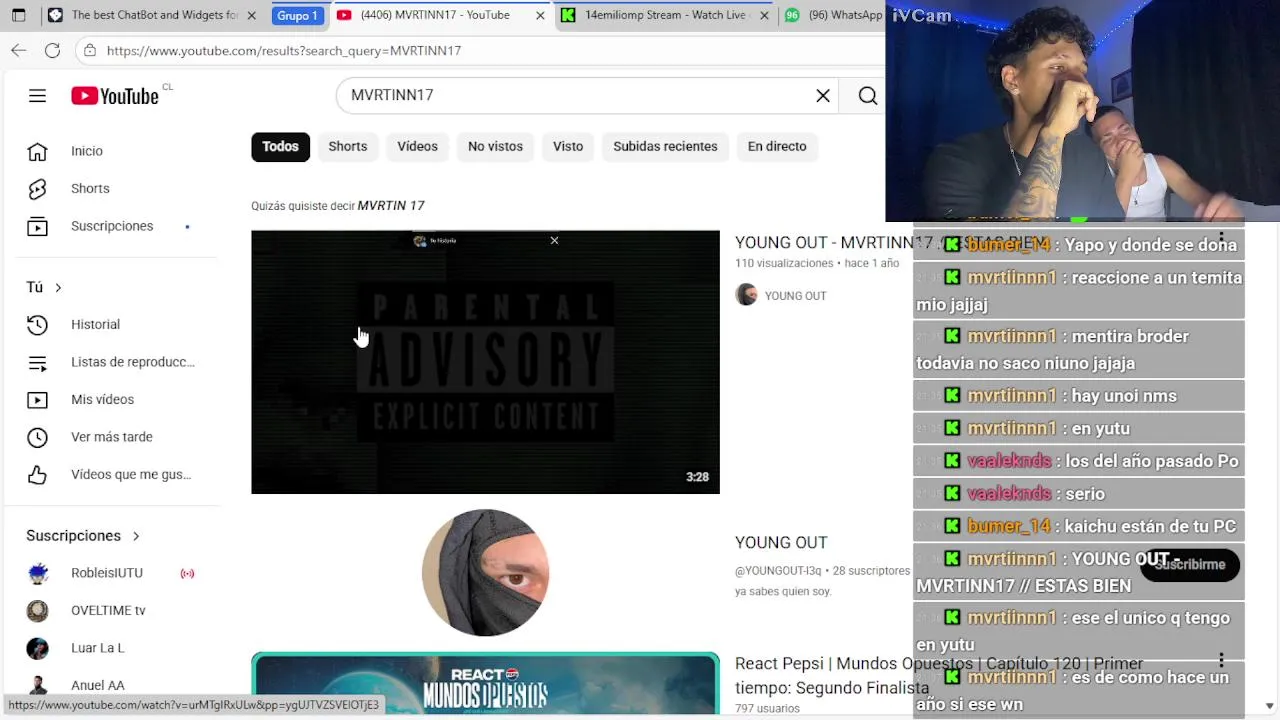The height and width of the screenshot is (720, 1280).
Task: Click the suggested search MVRTIN 17 link
Action: point(391,206)
